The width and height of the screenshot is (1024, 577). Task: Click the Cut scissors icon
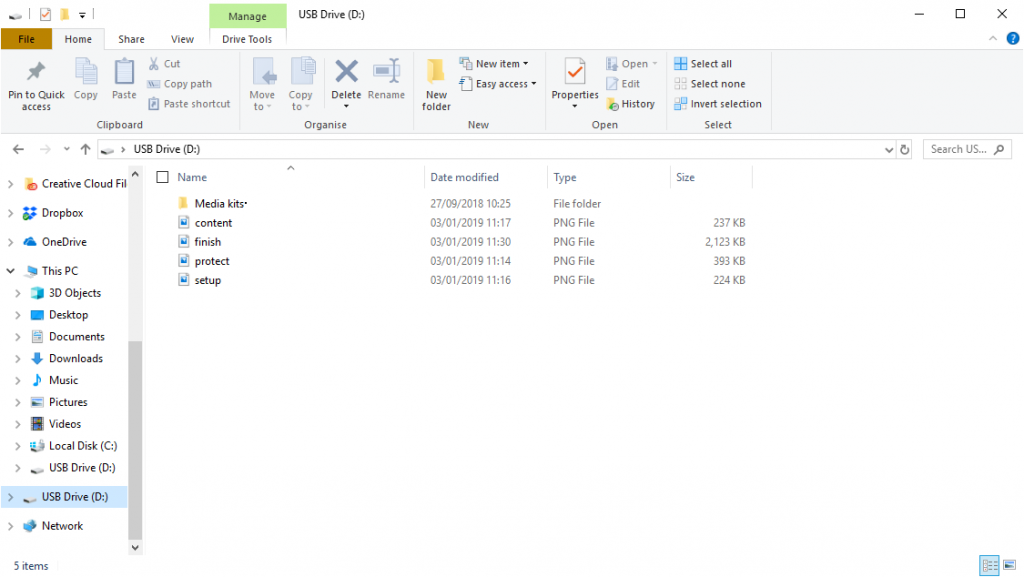[x=153, y=63]
